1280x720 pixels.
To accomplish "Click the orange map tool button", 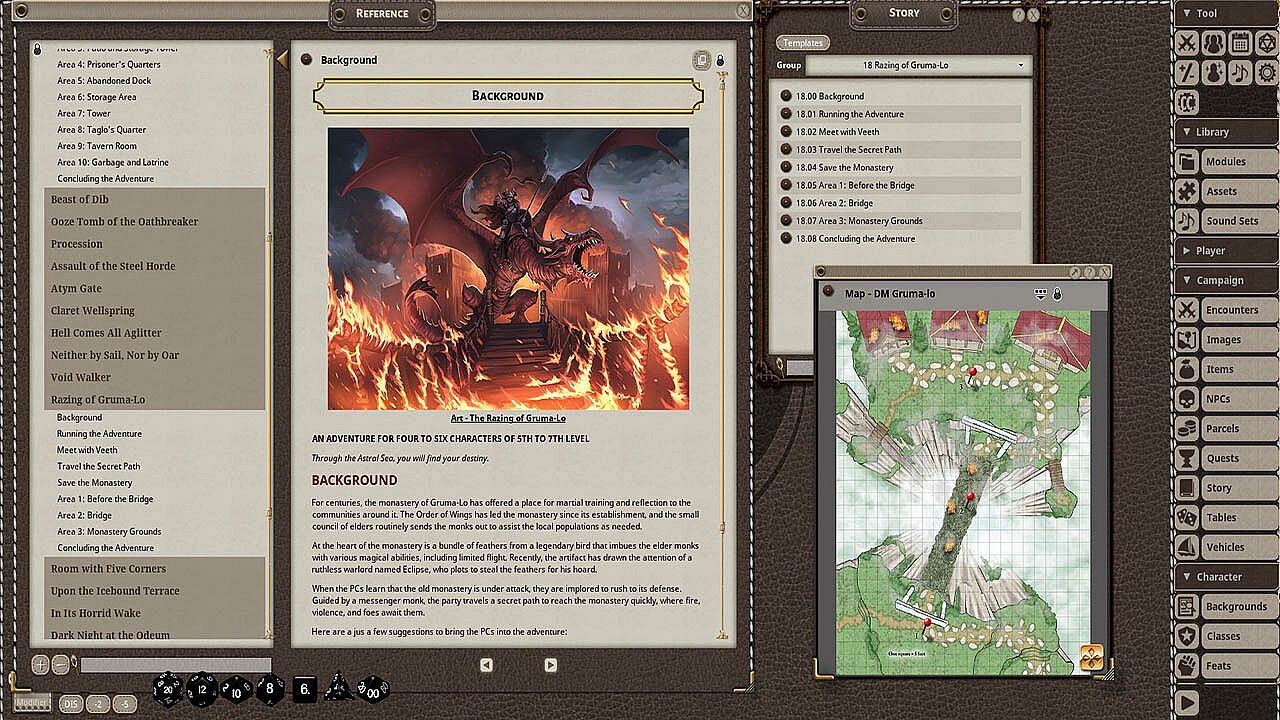I will click(1091, 657).
